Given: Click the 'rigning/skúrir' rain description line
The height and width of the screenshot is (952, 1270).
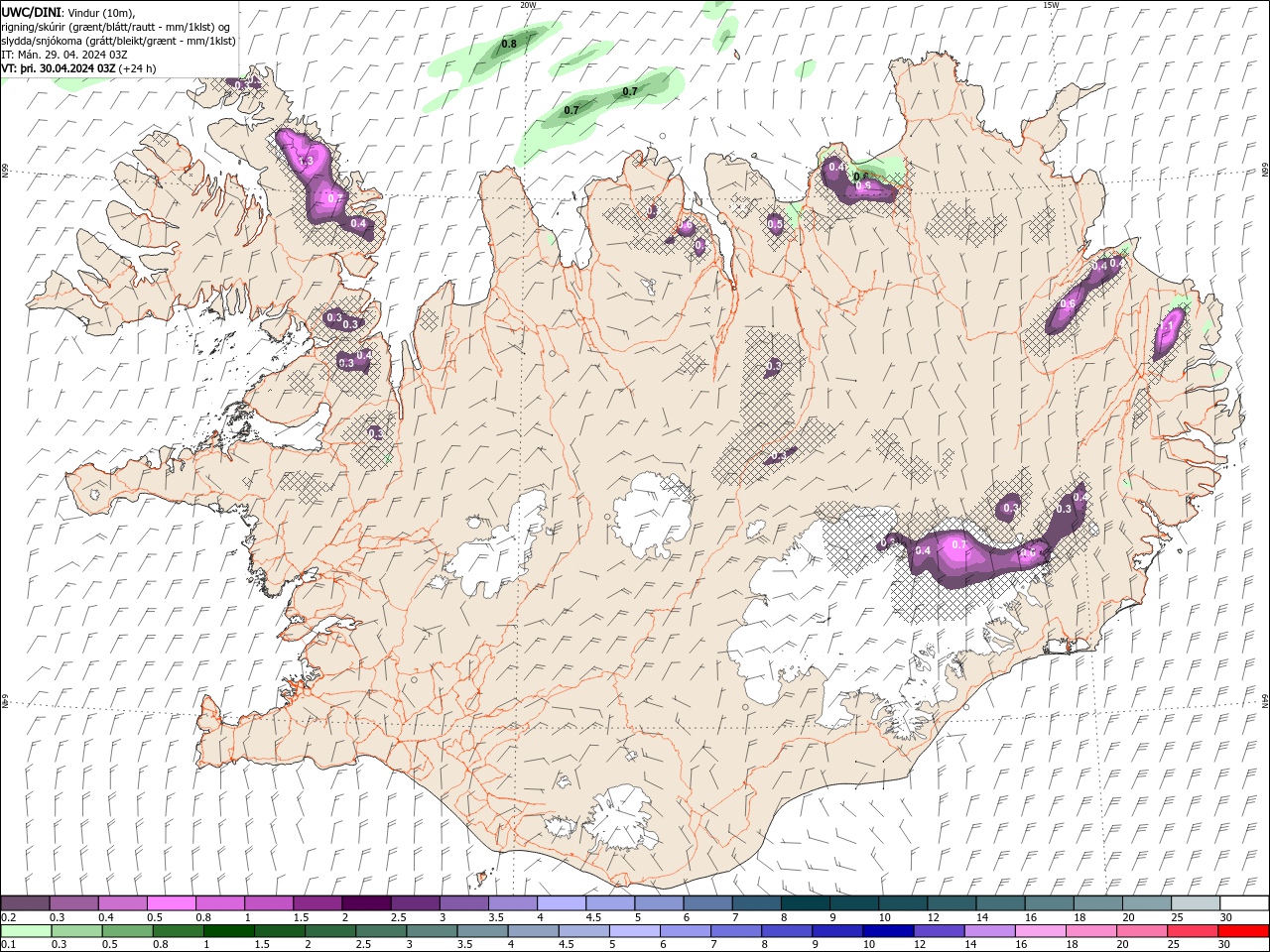Looking at the screenshot, I should 116,27.
